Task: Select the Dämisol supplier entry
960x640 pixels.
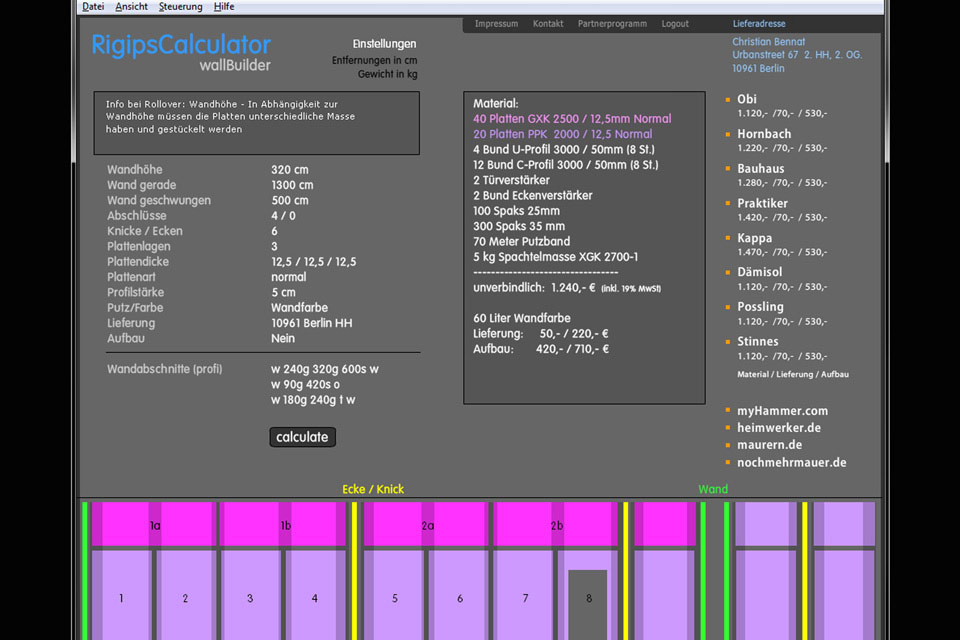Action: 759,272
